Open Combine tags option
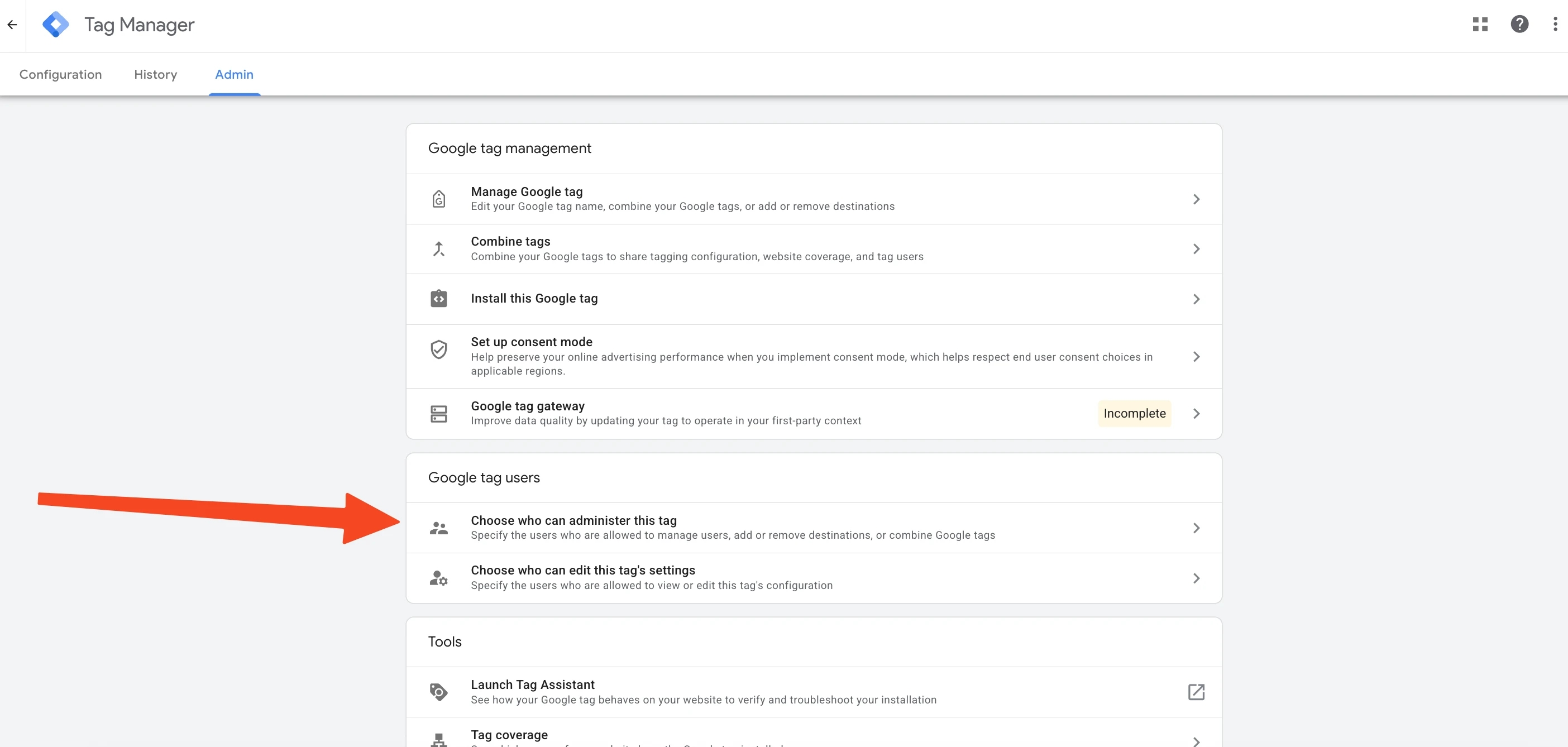Image resolution: width=1568 pixels, height=747 pixels. (x=814, y=249)
